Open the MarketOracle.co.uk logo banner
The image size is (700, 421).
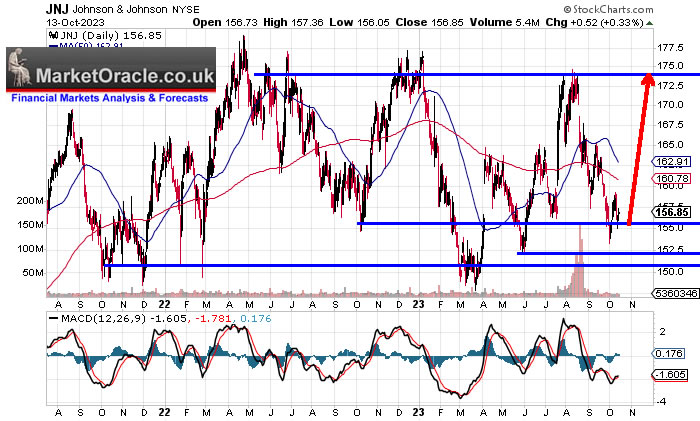(x=111, y=69)
